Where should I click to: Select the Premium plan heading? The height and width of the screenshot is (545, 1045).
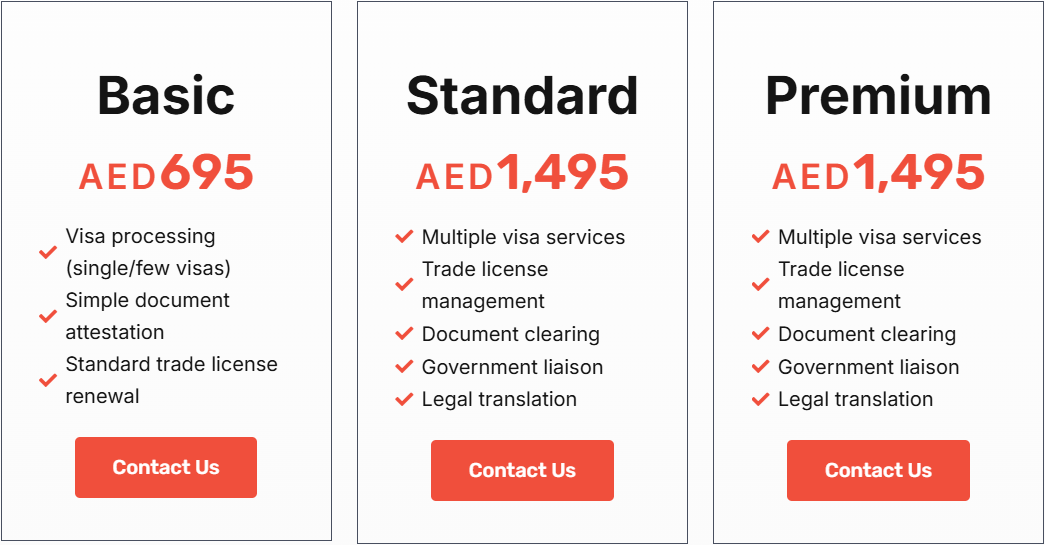878,96
